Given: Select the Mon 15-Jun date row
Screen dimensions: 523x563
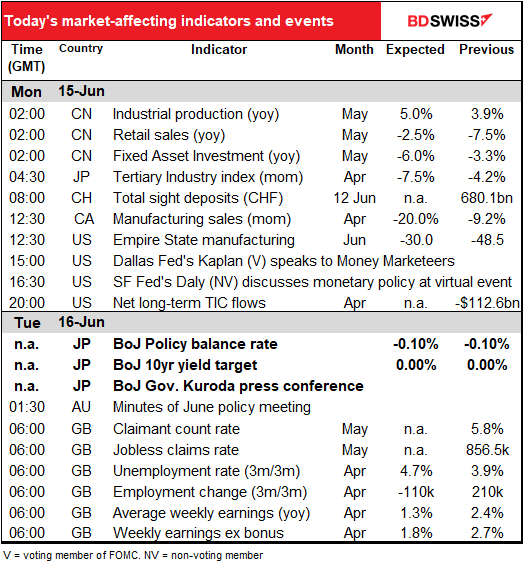Looking at the screenshot, I should point(261,92).
